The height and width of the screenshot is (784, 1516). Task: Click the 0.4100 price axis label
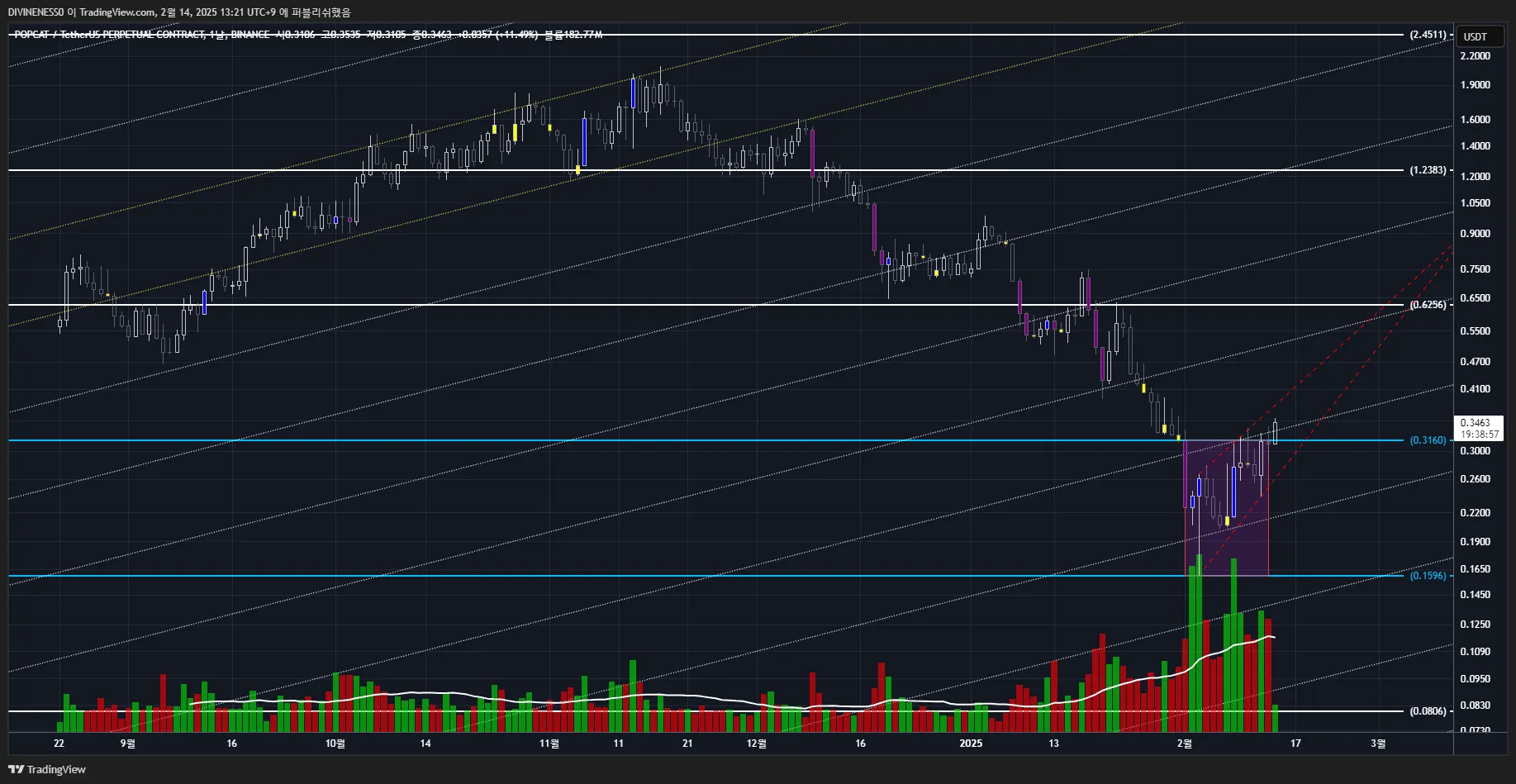[1476, 389]
